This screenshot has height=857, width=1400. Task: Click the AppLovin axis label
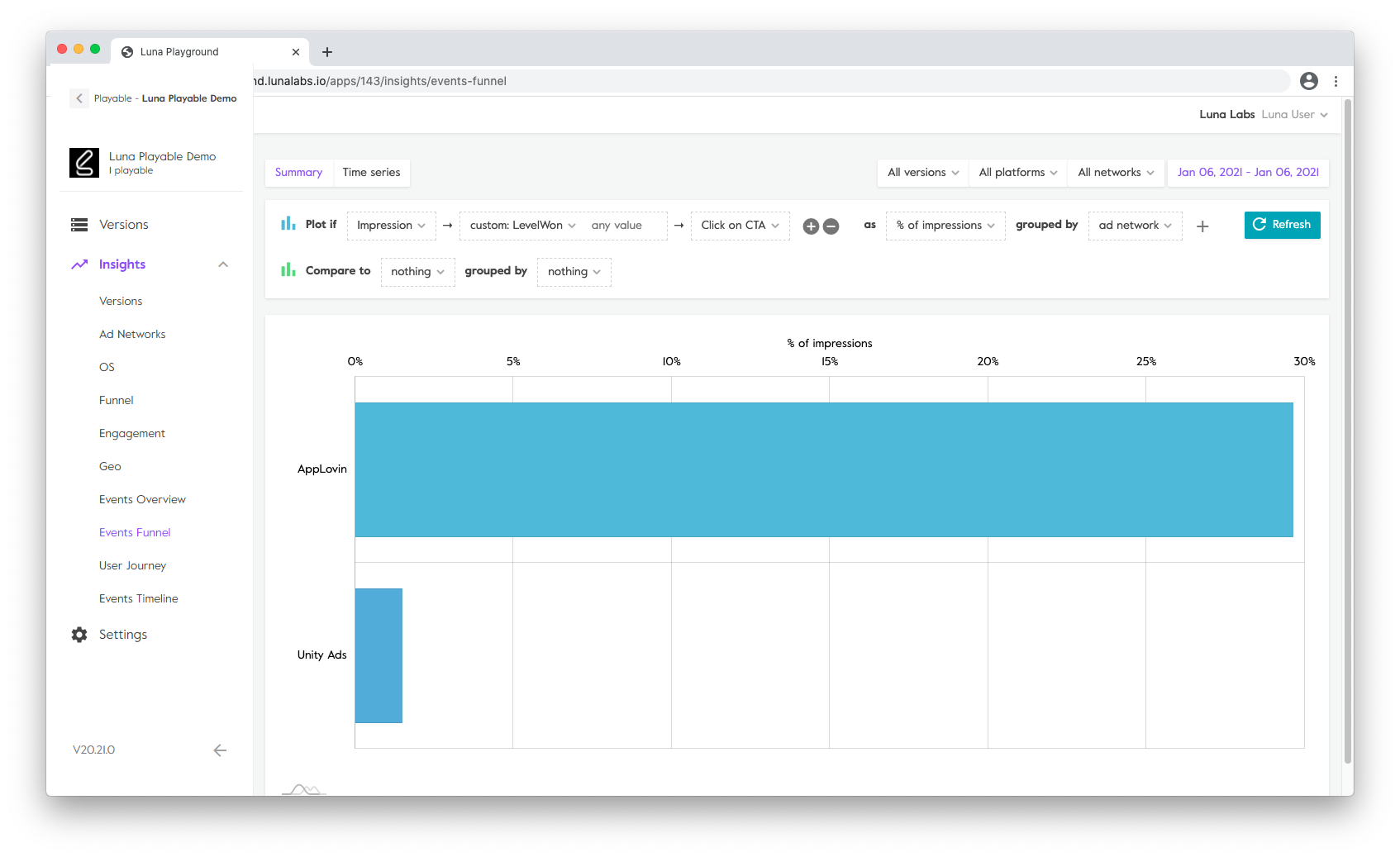click(322, 469)
